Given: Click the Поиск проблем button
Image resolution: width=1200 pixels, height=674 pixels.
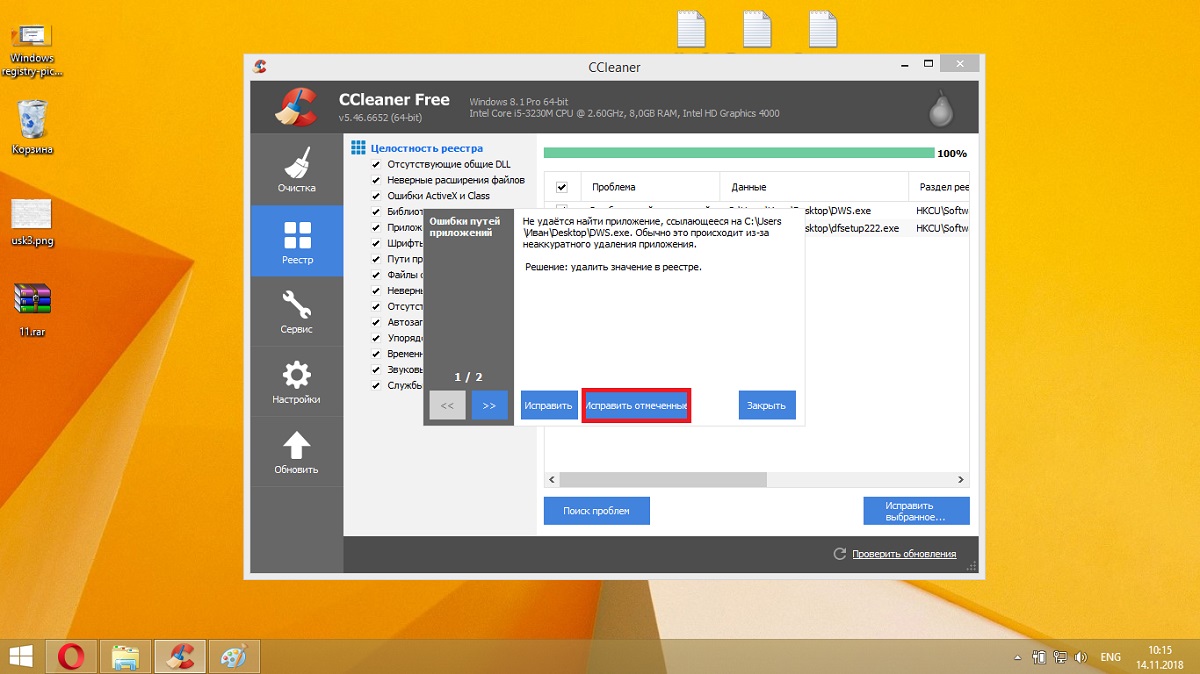Looking at the screenshot, I should (x=596, y=510).
